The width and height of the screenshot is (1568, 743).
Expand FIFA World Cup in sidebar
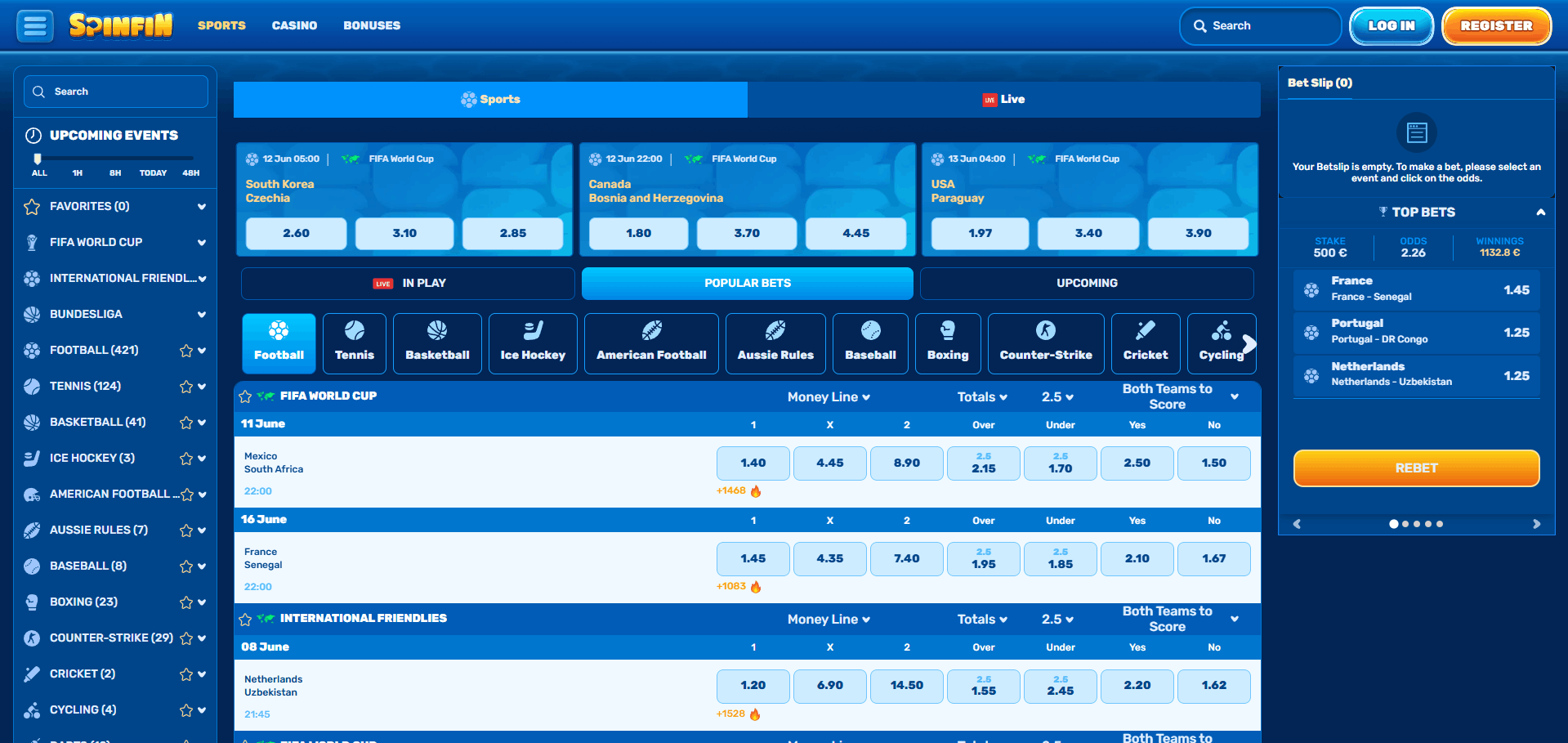(202, 243)
